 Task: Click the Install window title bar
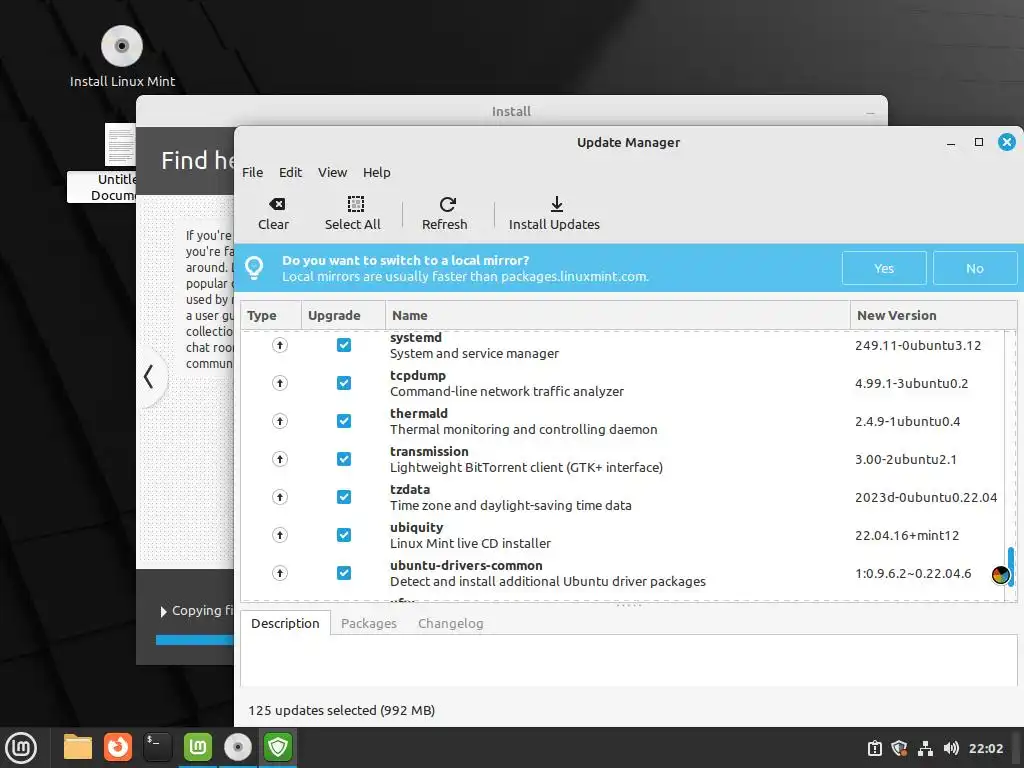pos(511,111)
